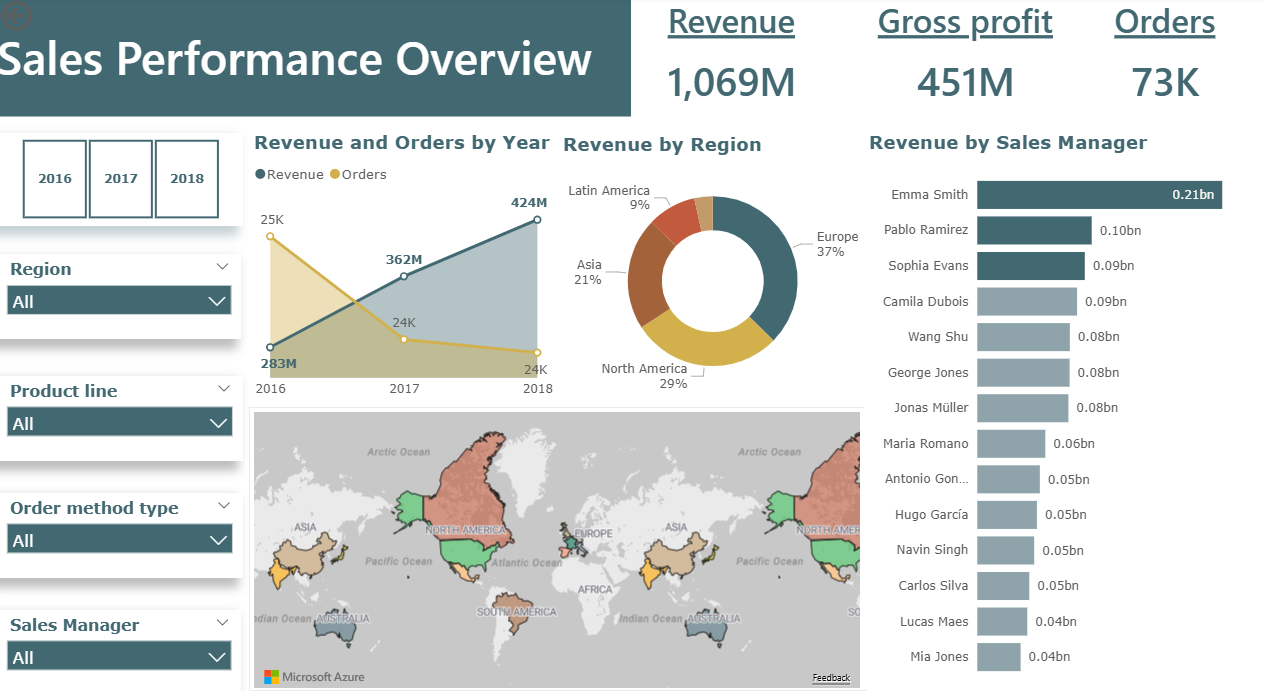
Task: Select 2018 in the year slicer
Action: pos(186,178)
